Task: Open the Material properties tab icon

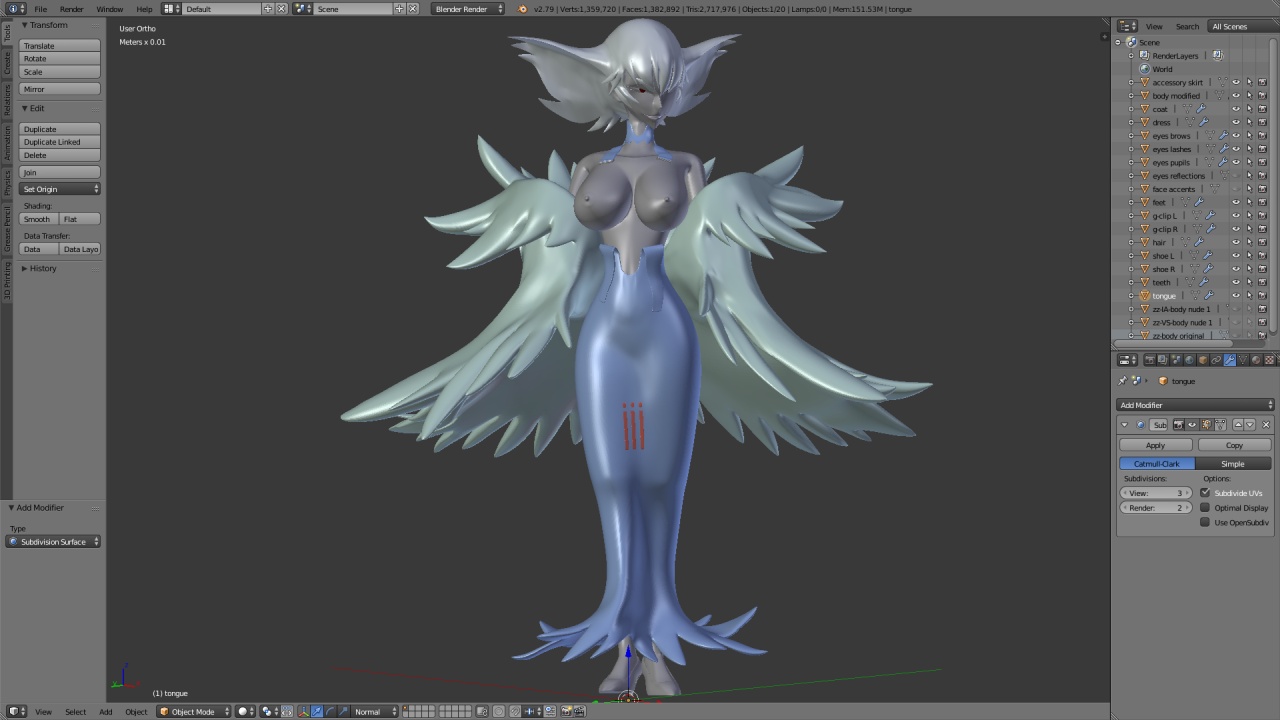Action: coord(1256,360)
